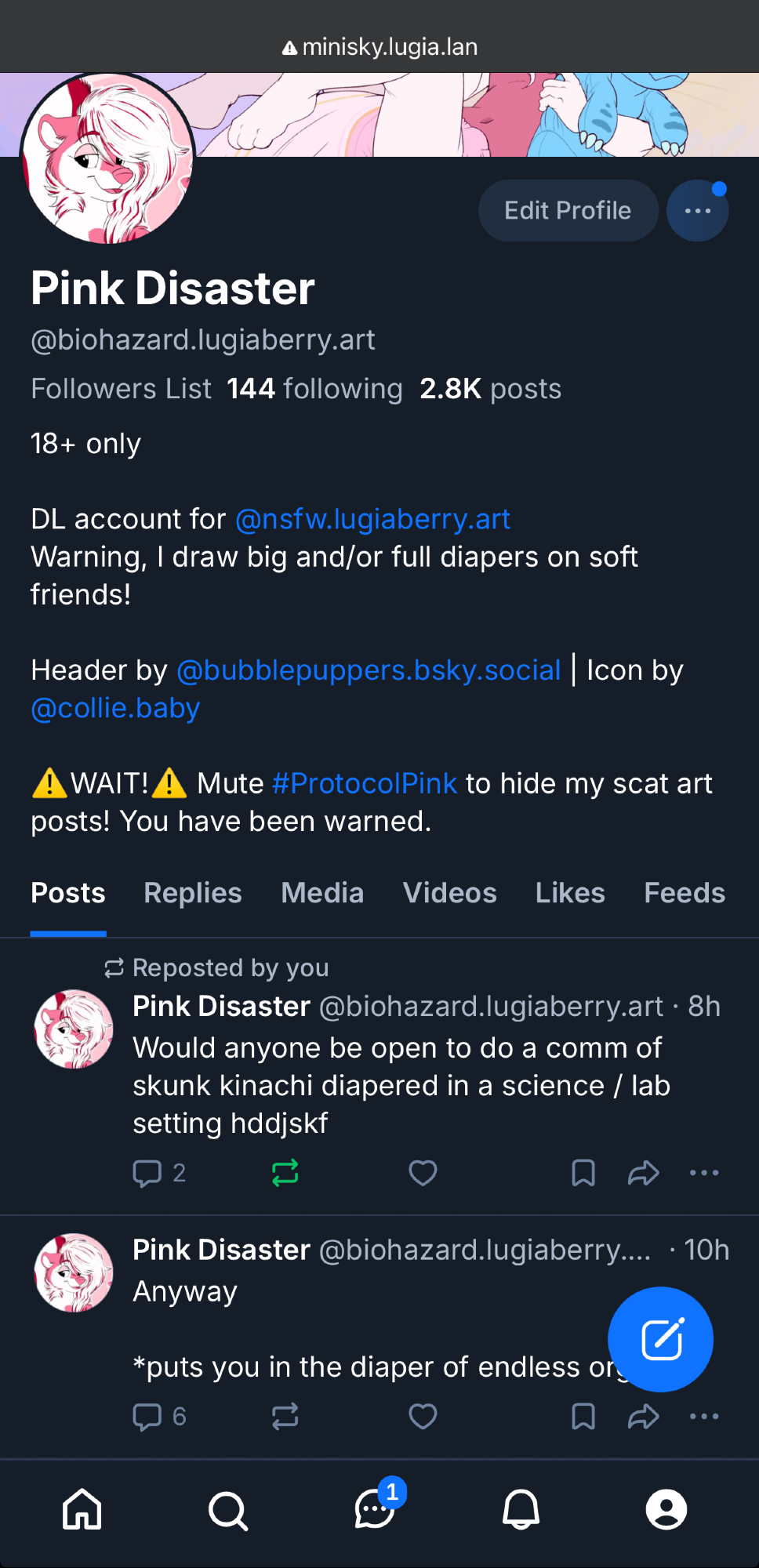The height and width of the screenshot is (1568, 759).
Task: Switch to the Replies tab
Action: point(193,893)
